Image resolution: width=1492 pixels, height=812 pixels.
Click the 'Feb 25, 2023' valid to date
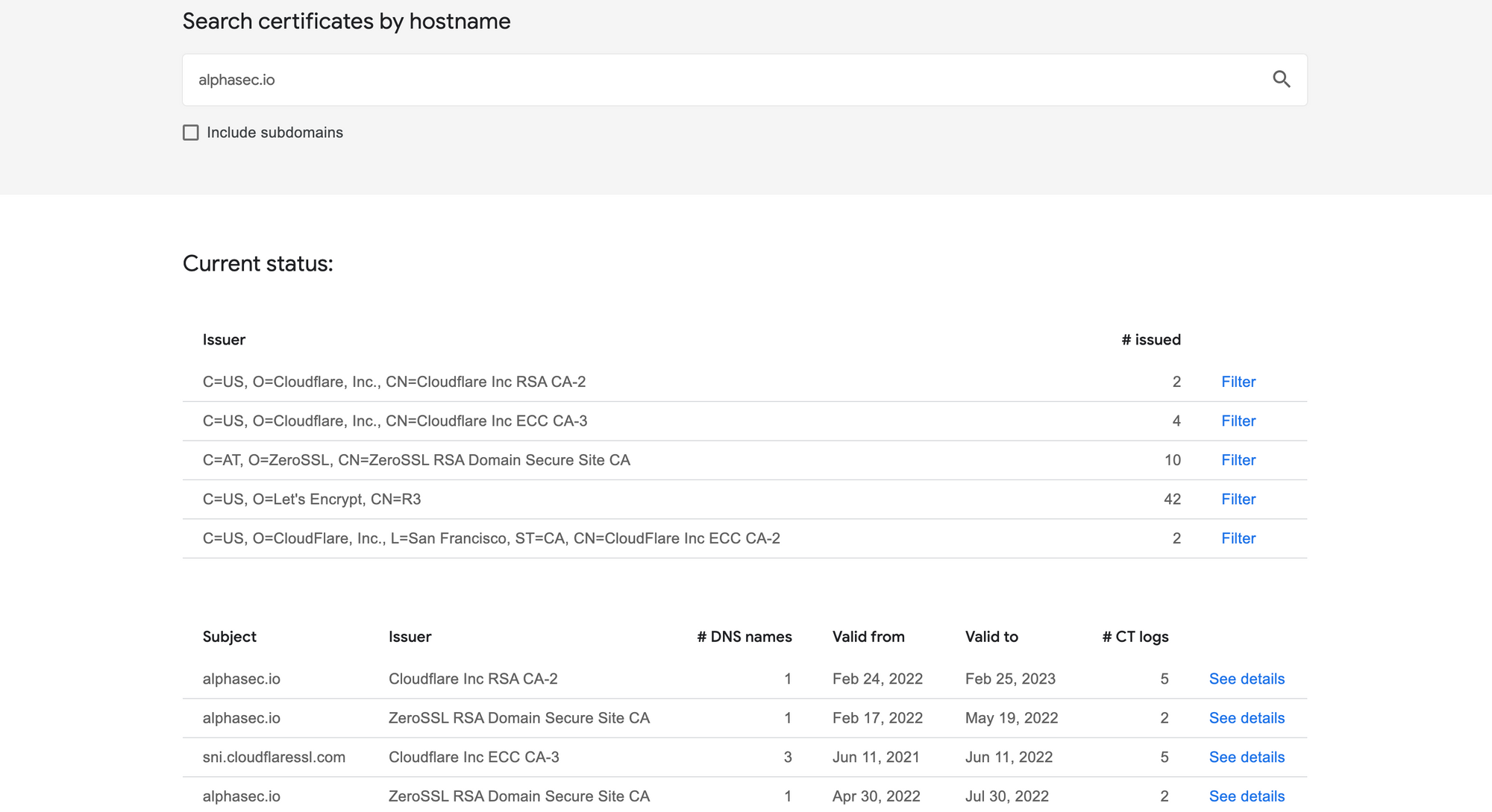1010,679
